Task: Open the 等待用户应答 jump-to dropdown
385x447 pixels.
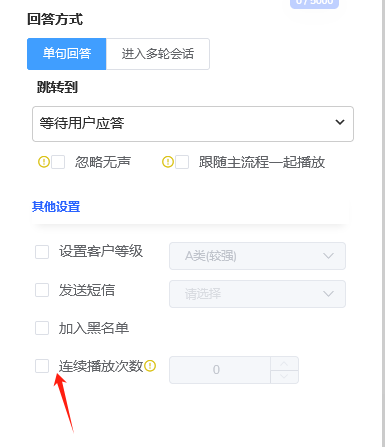Action: tap(193, 124)
